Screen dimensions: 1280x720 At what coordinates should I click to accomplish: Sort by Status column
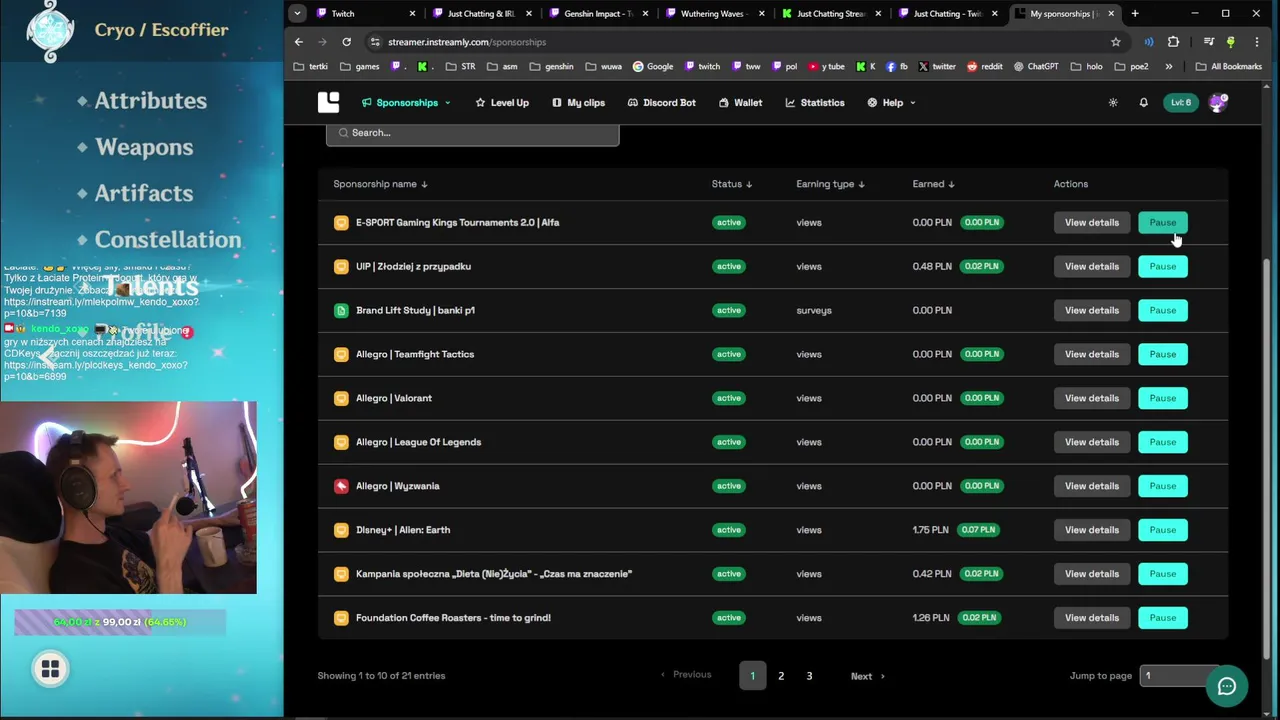pos(732,184)
